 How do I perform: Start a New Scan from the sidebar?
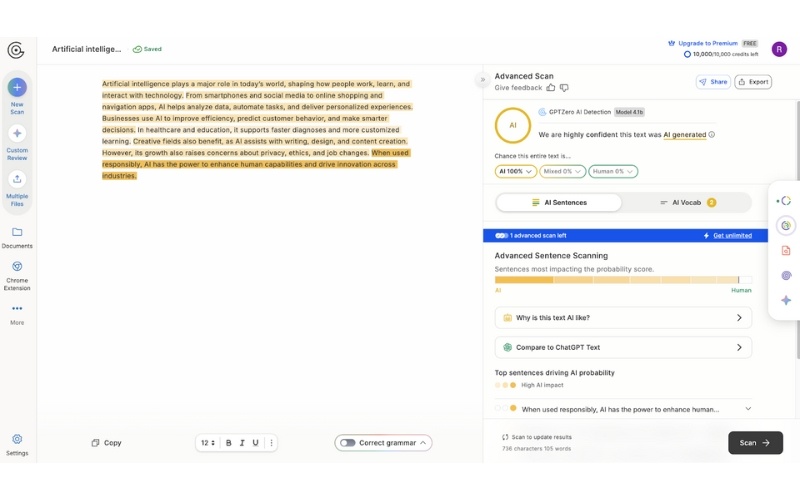[17, 95]
